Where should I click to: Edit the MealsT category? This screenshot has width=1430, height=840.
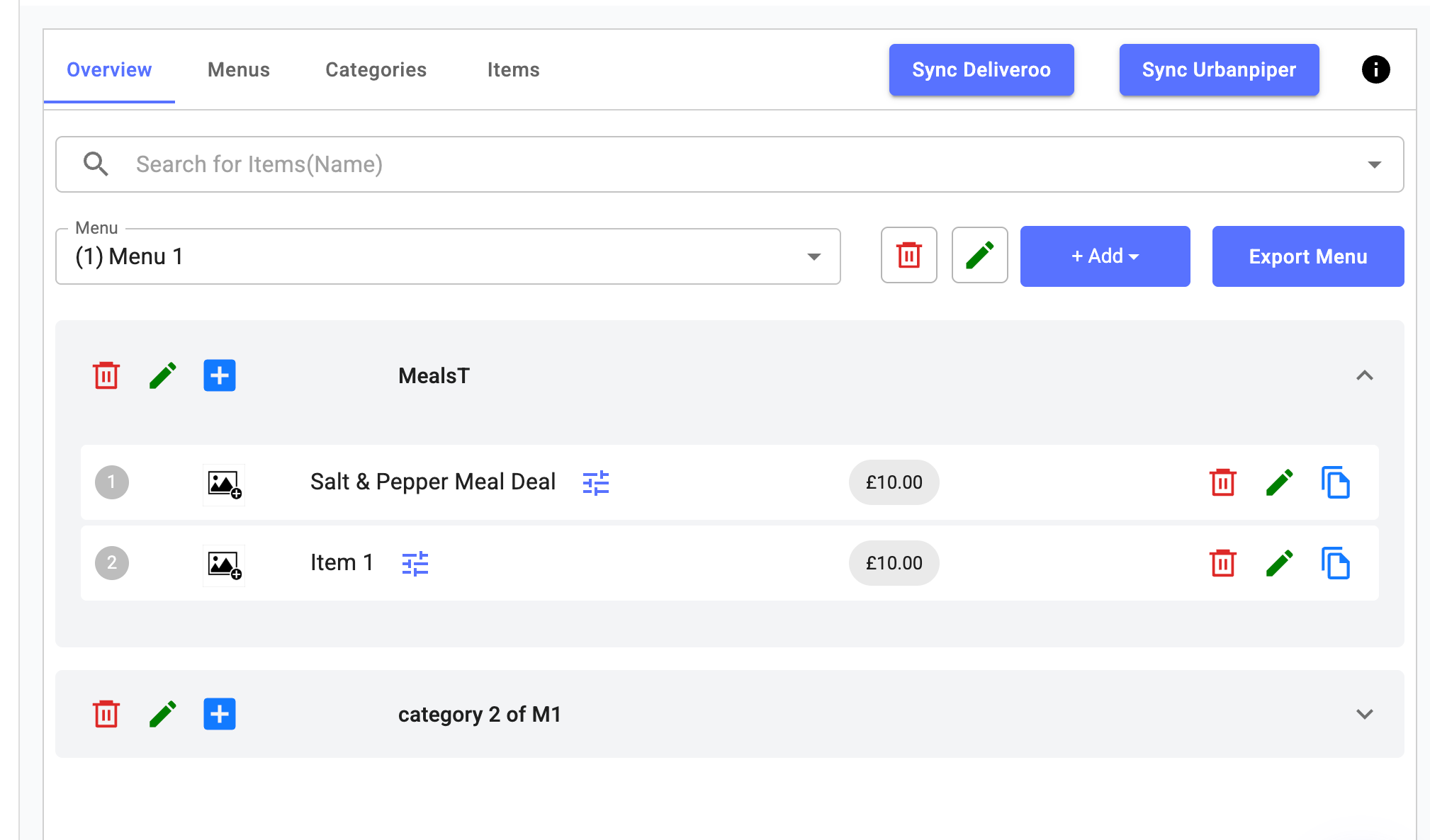click(163, 375)
